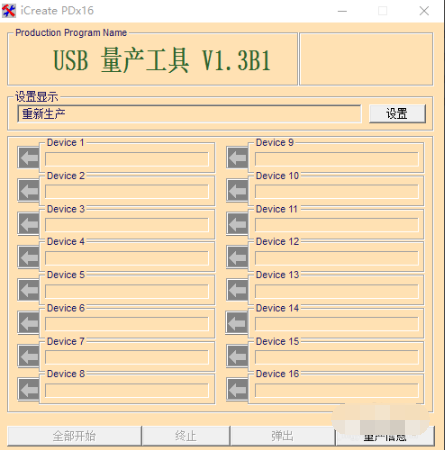
Task: Click the iCreate app icon in title bar
Action: (9, 11)
